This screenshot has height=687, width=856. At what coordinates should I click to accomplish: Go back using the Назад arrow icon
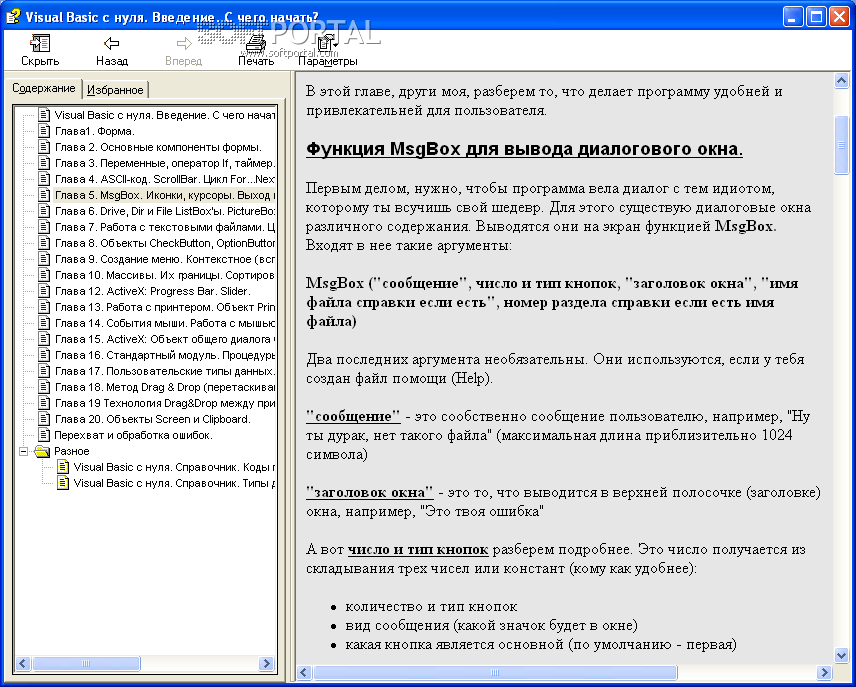pos(111,44)
